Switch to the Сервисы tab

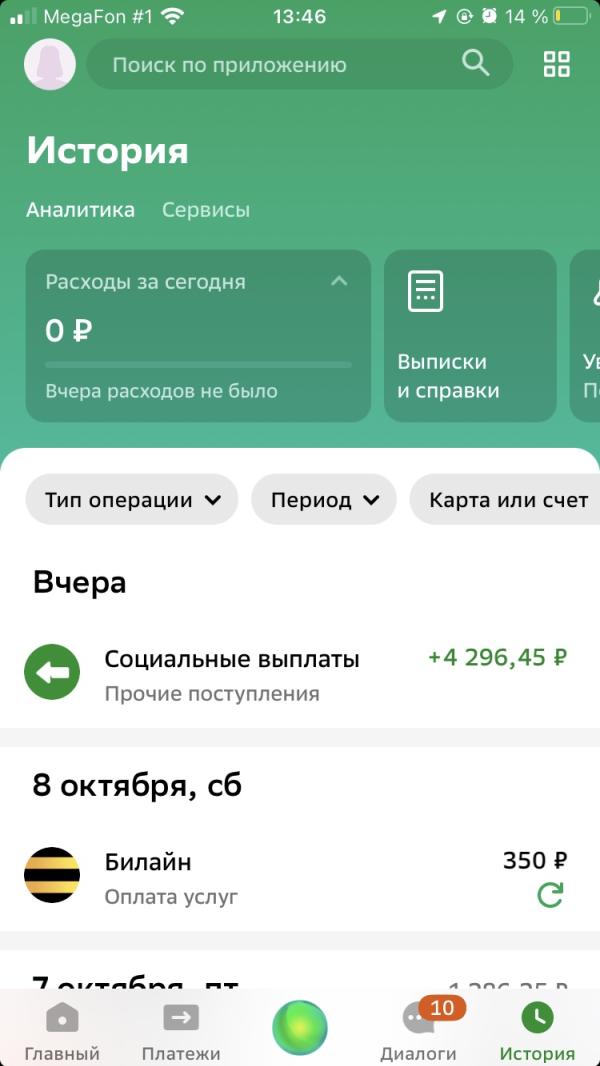click(x=206, y=210)
